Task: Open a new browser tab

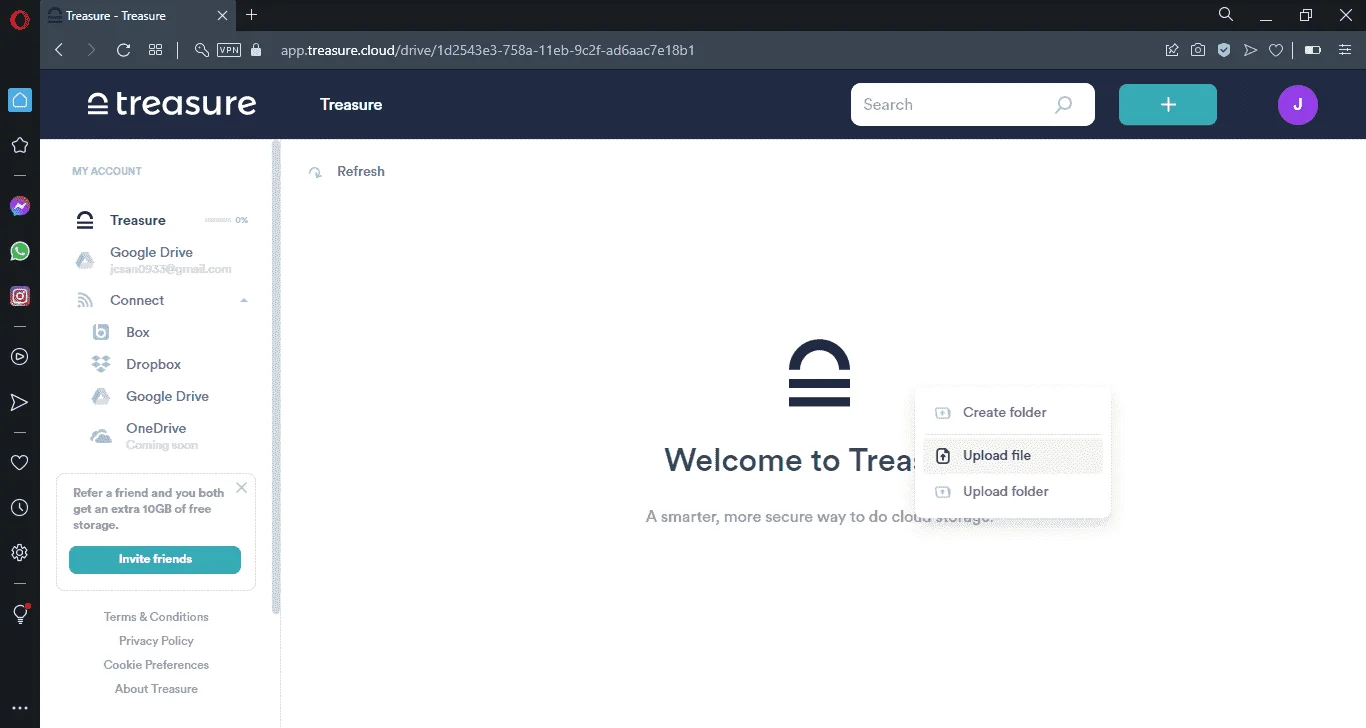Action: [251, 15]
